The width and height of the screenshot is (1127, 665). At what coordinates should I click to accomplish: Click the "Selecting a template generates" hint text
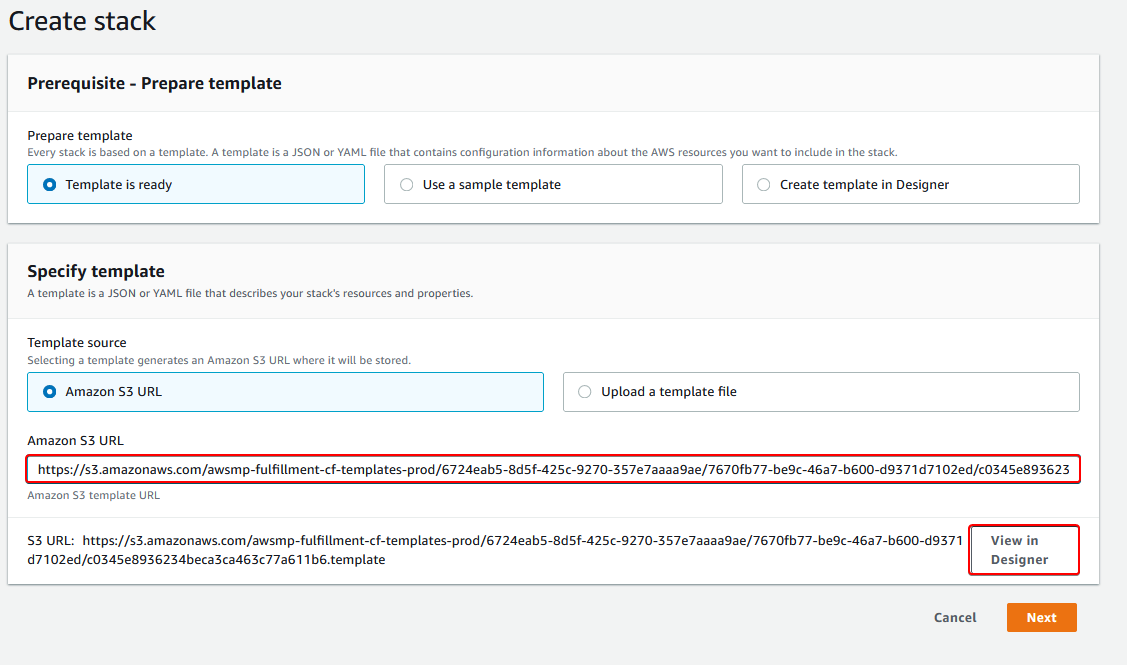click(x=218, y=360)
